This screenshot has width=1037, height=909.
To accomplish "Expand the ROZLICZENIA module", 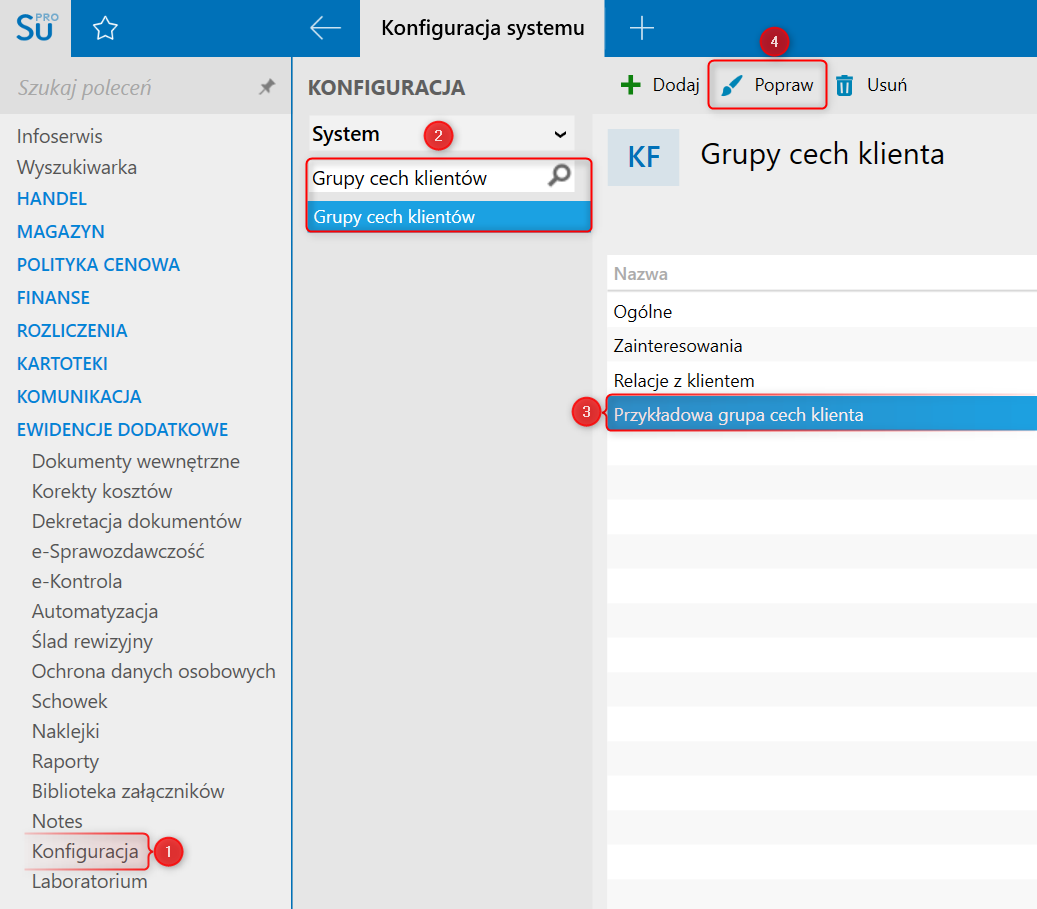I will point(72,331).
